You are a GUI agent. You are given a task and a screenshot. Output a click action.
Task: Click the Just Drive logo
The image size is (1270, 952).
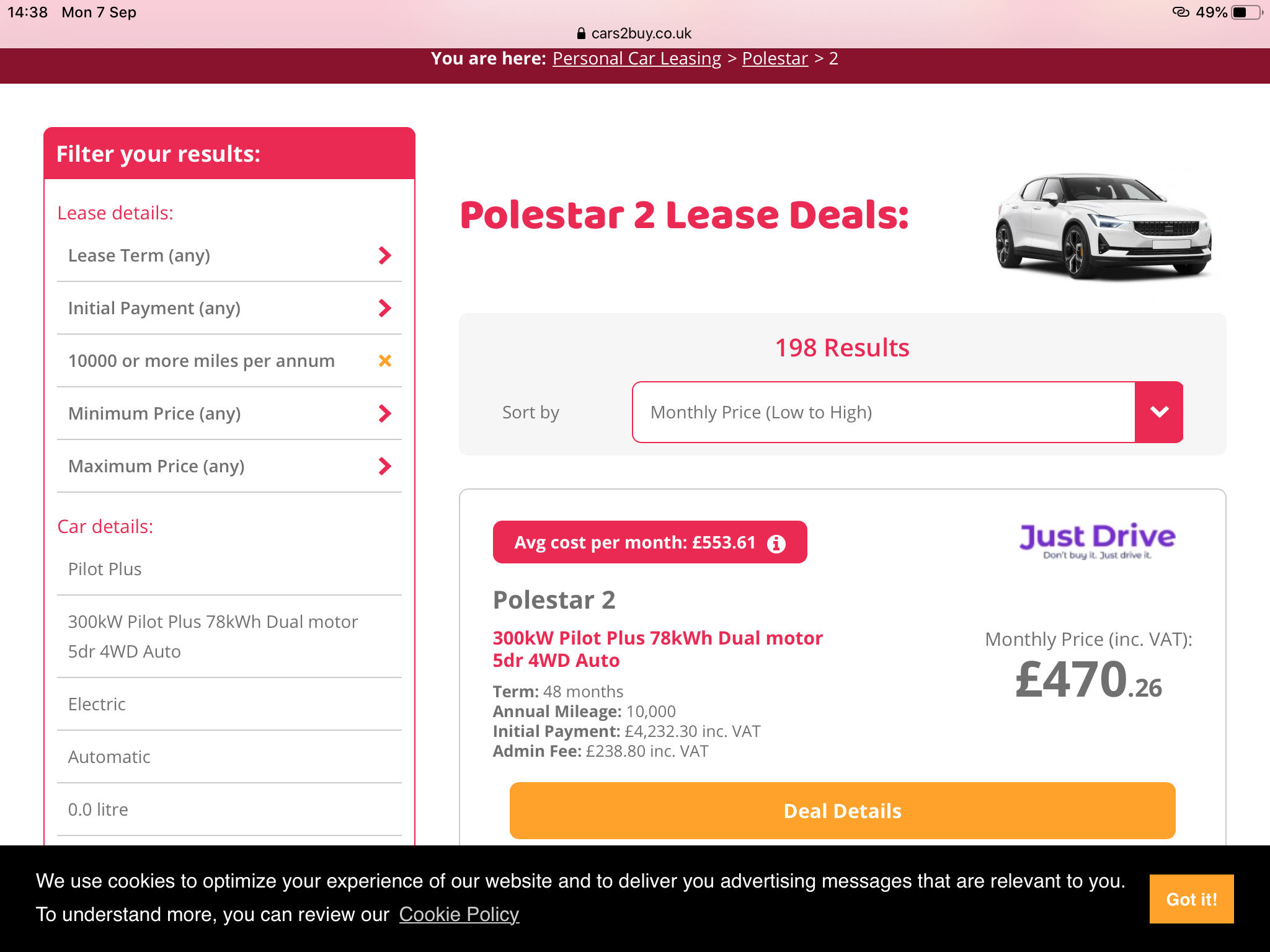pos(1097,541)
